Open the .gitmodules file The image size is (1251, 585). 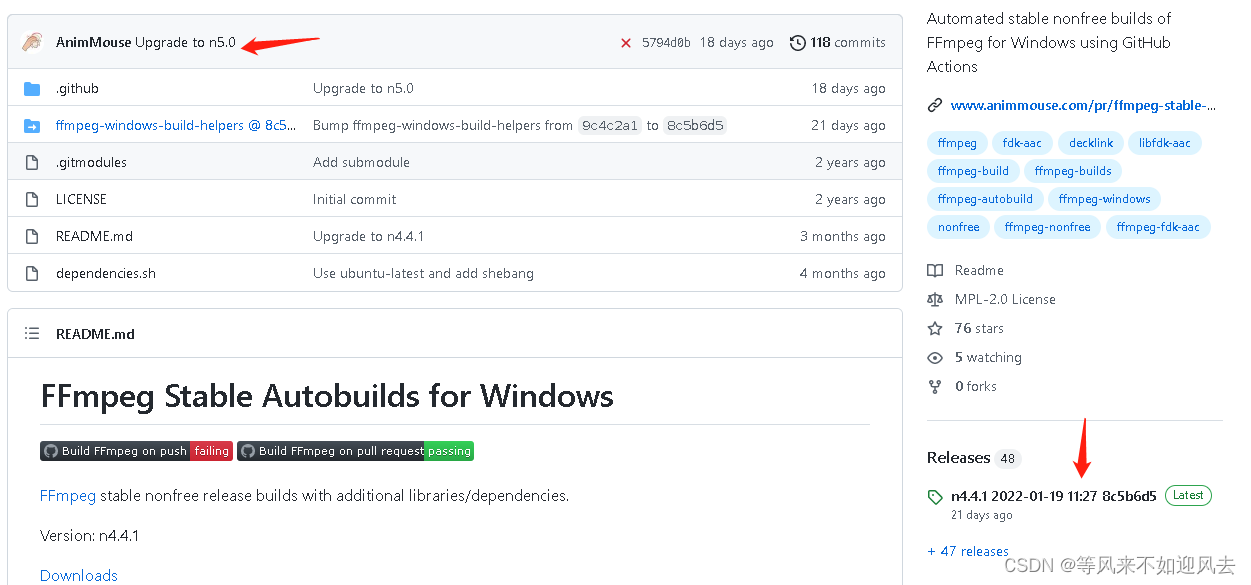[x=91, y=163]
